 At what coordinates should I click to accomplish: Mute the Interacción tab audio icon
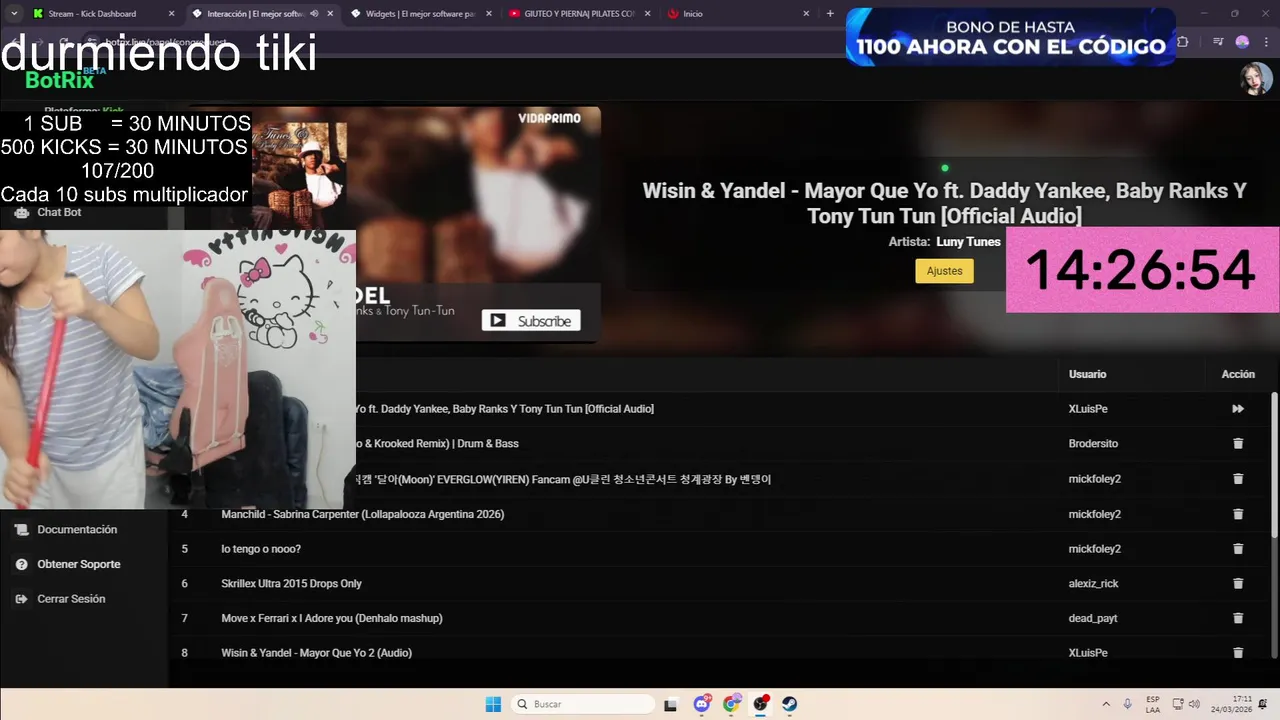pyautogui.click(x=314, y=14)
